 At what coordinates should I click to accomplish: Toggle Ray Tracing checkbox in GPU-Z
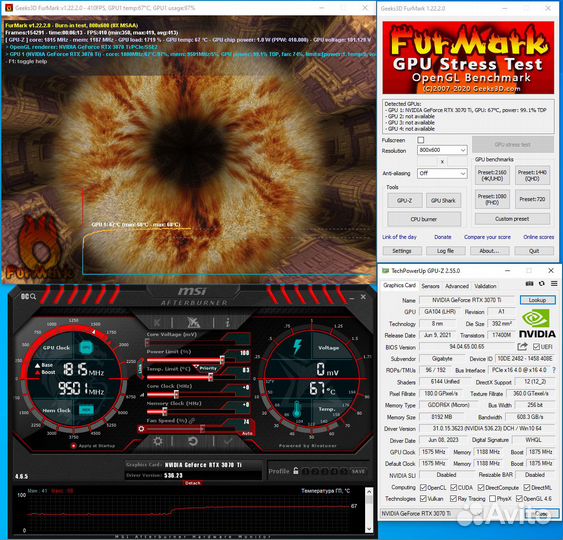(x=453, y=498)
